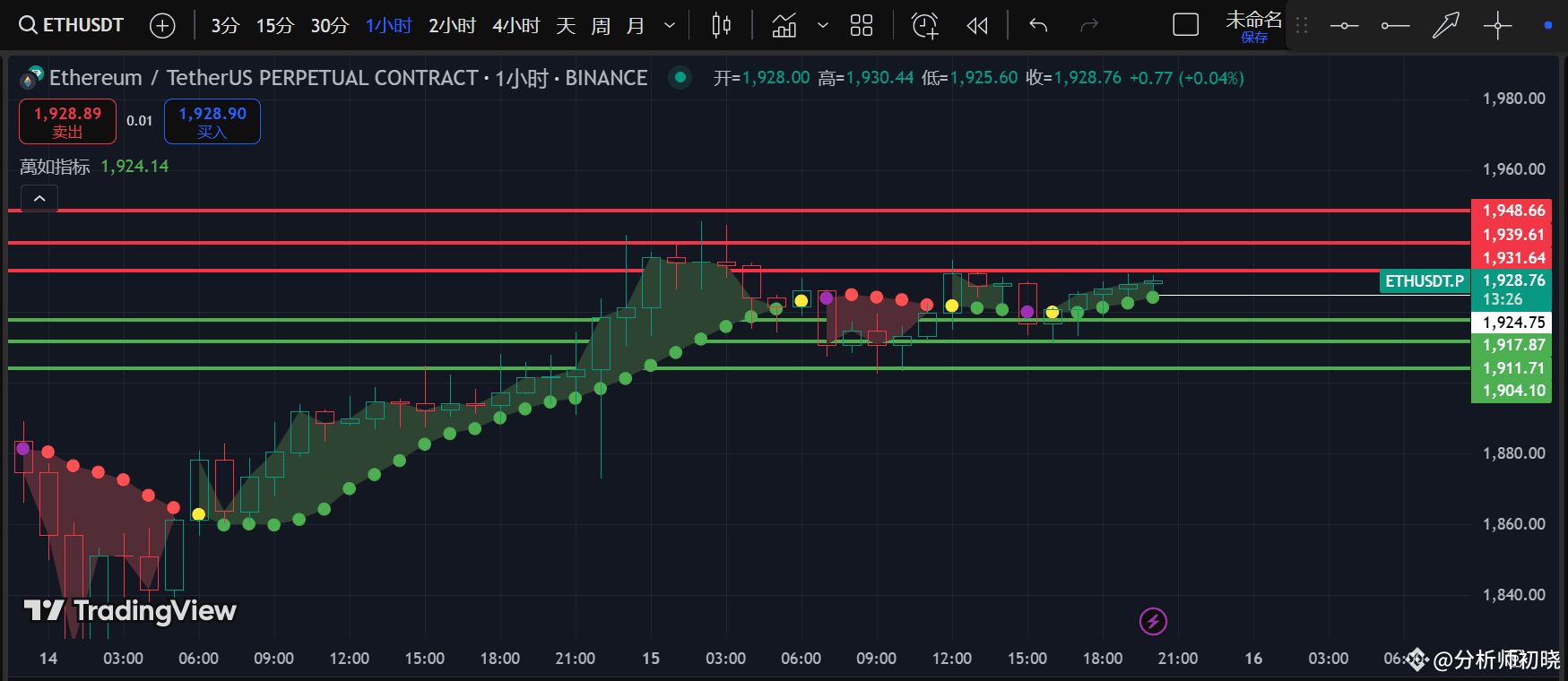Click the 萬如指标 indicator legend name
The height and width of the screenshot is (681, 1568).
pyautogui.click(x=55, y=167)
